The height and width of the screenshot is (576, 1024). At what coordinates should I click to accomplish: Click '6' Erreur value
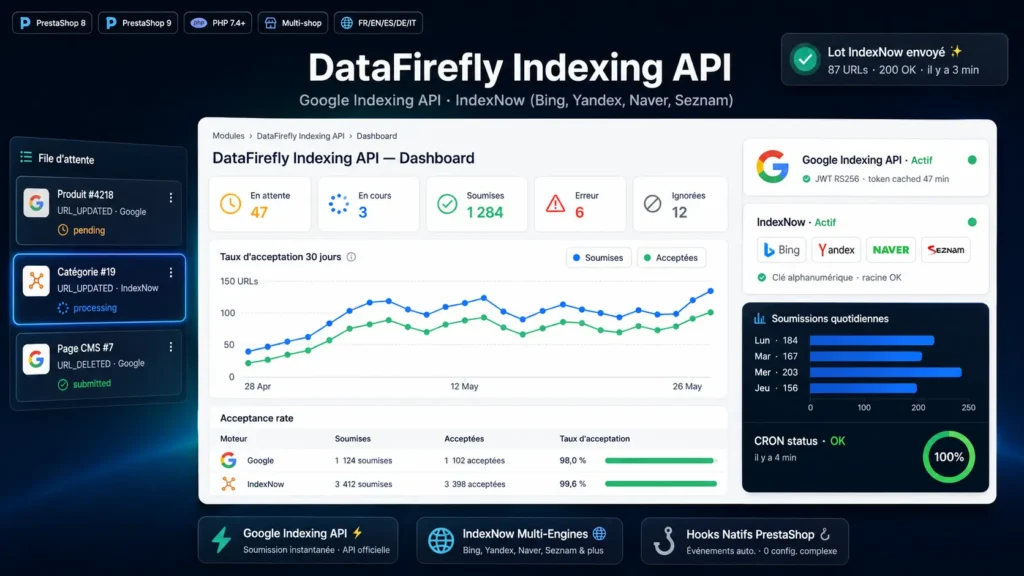tap(579, 212)
